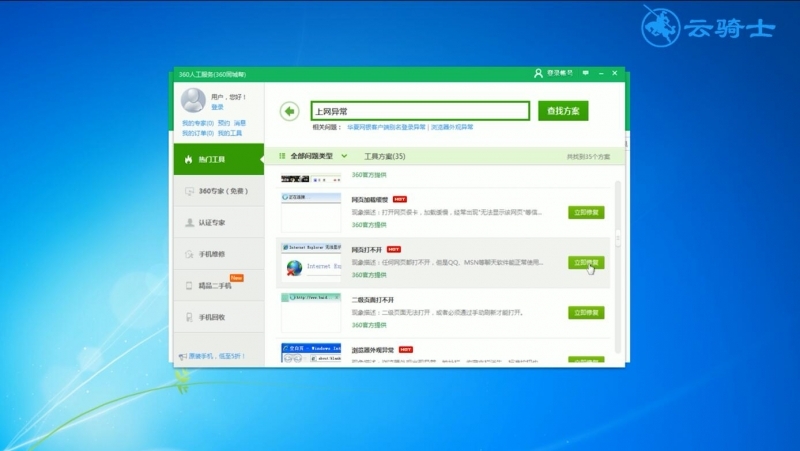Click the 登录 link under user greeting
Image resolution: width=800 pixels, height=451 pixels.
[217, 107]
